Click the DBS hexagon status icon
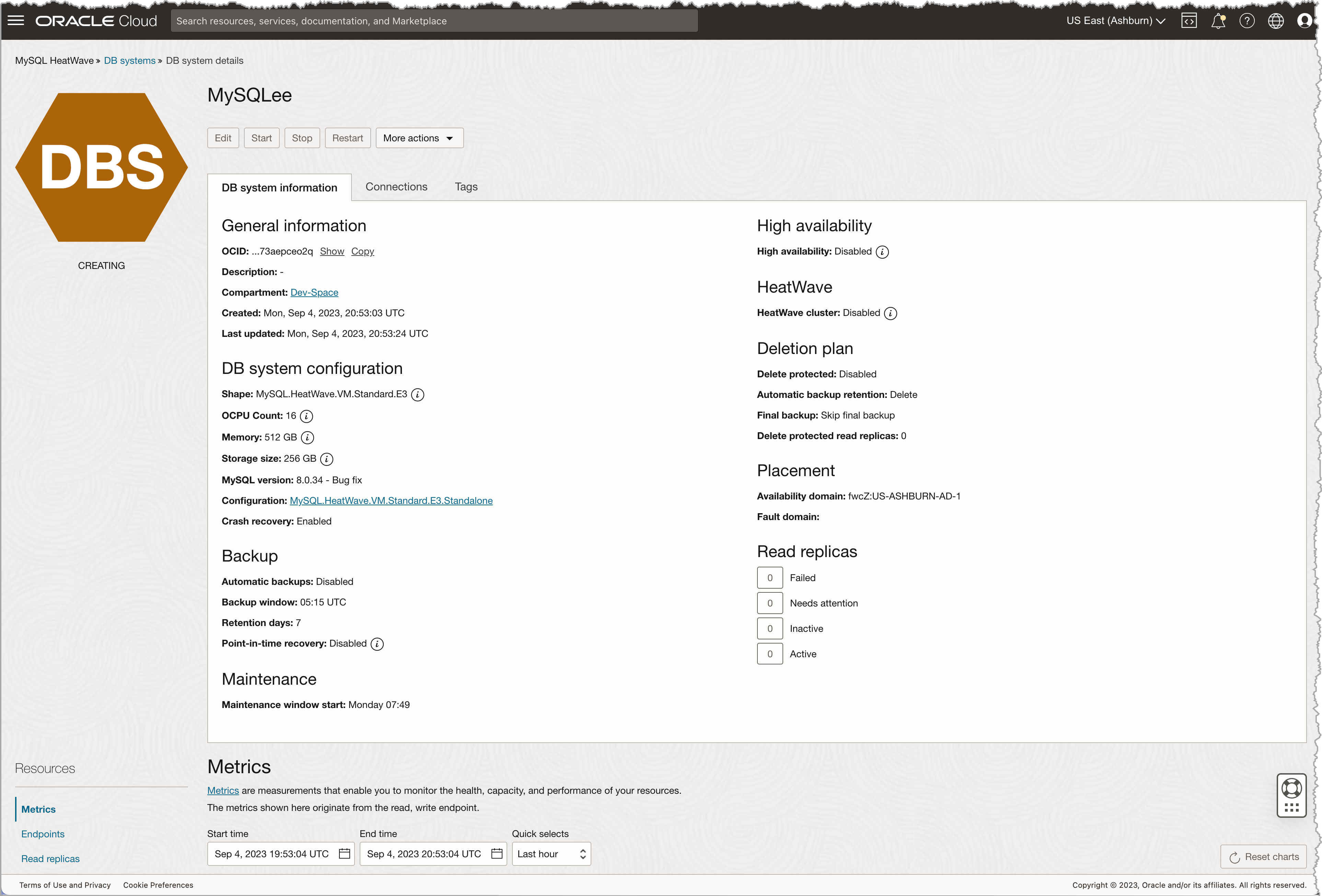Image resolution: width=1322 pixels, height=896 pixels. point(101,167)
